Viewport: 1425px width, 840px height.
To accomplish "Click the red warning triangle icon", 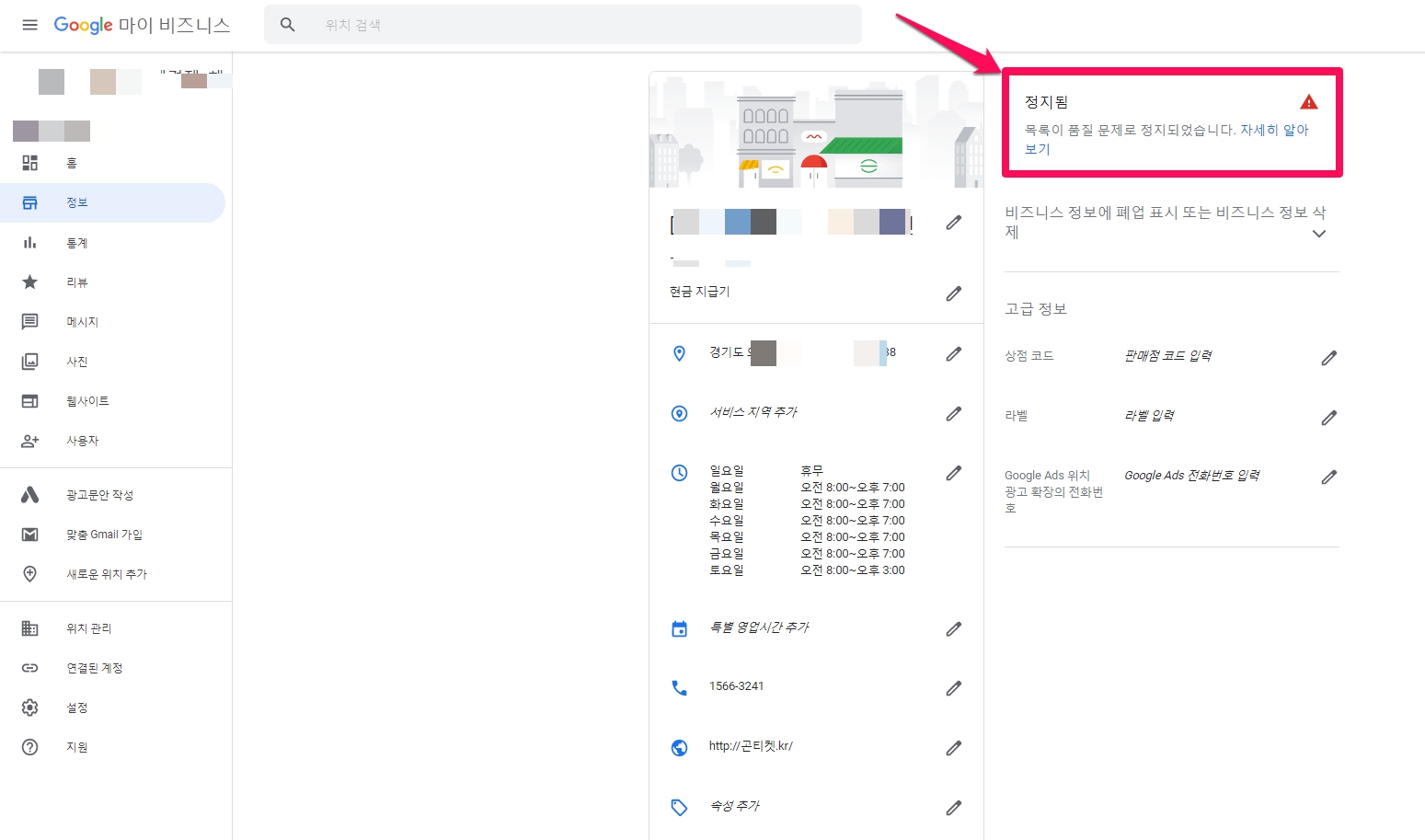I will point(1308,102).
